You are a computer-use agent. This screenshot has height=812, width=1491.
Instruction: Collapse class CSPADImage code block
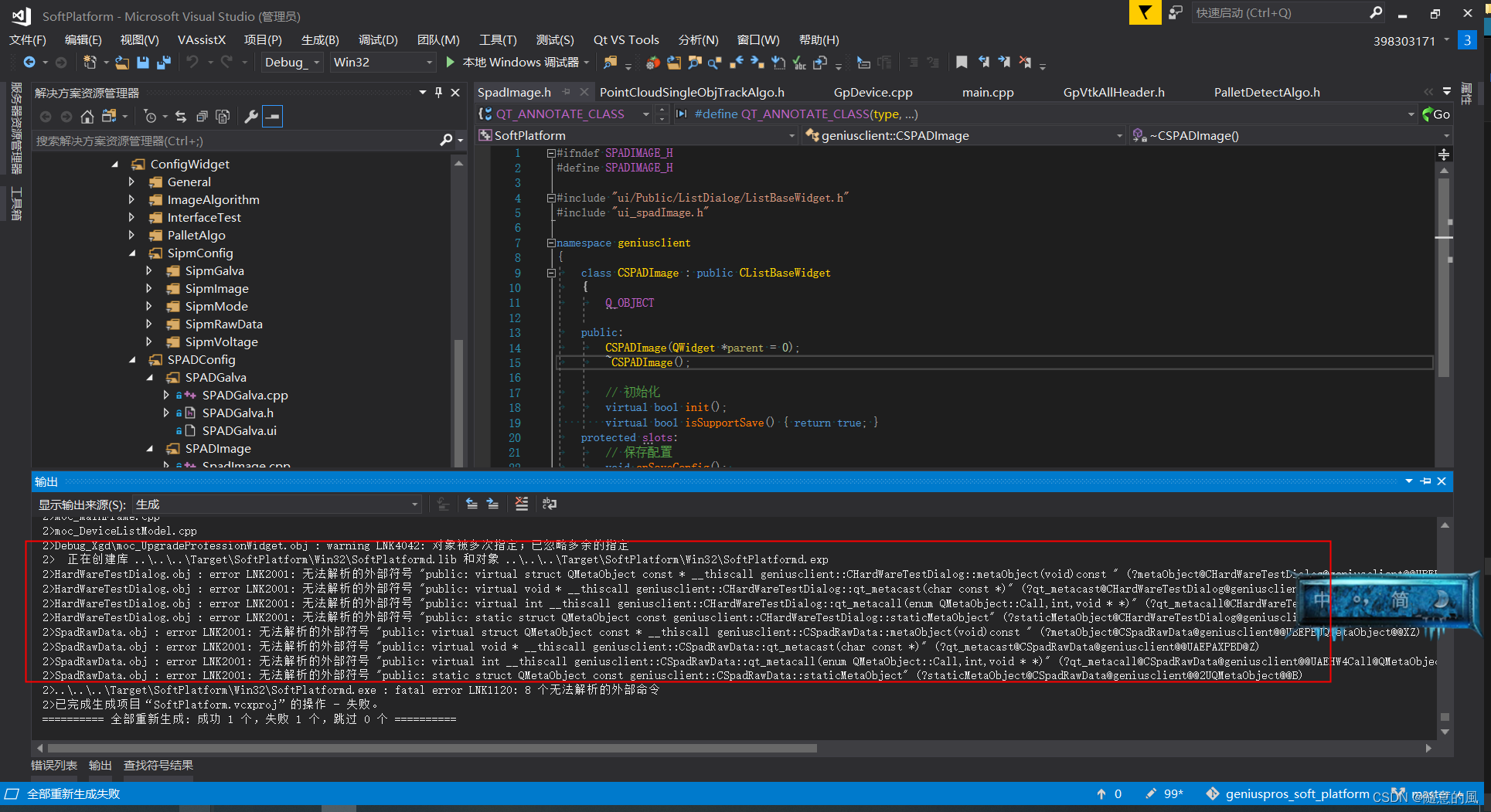[x=551, y=273]
